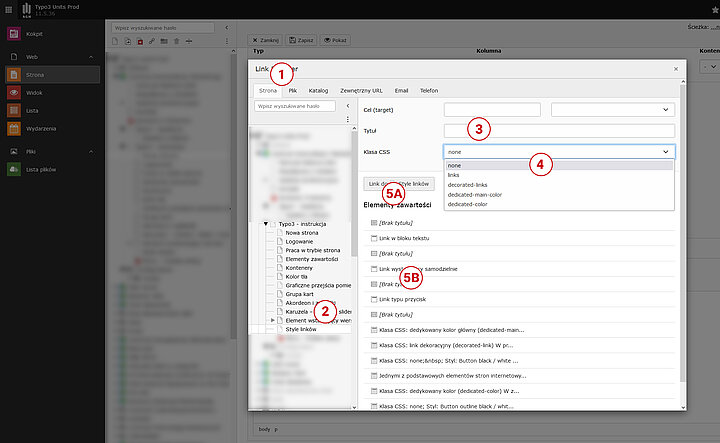Click the folder icon in tree toolbar

click(x=164, y=41)
